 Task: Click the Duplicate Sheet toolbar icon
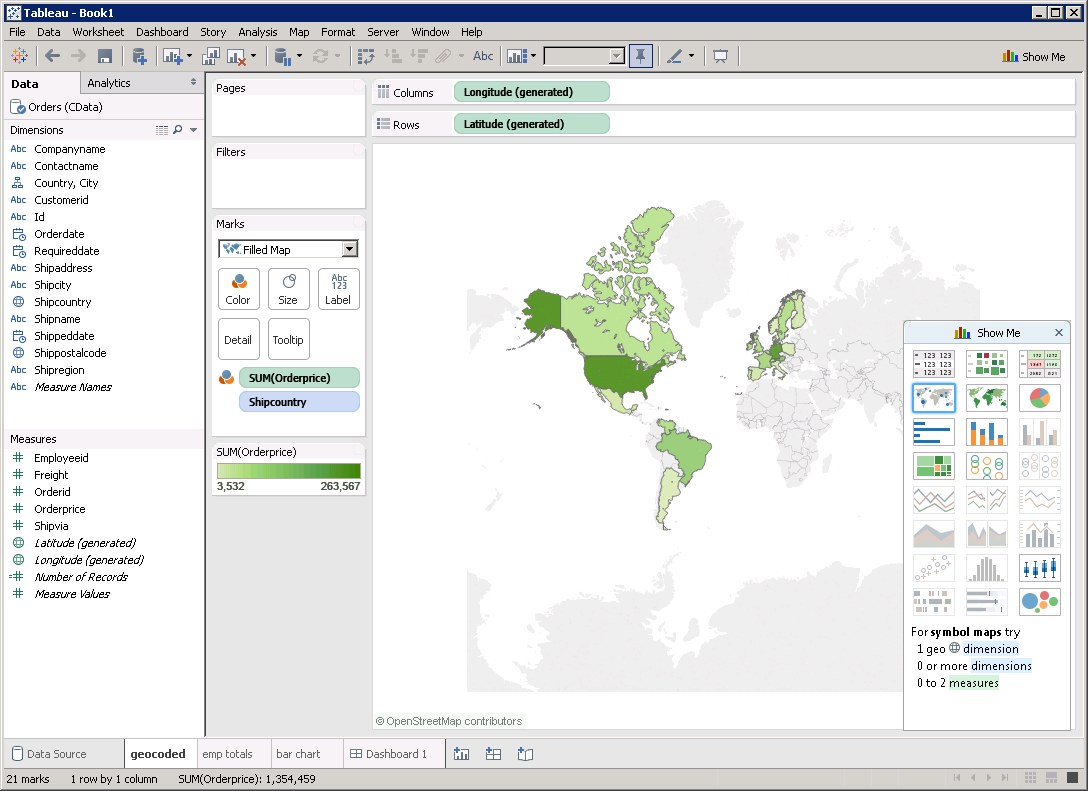211,56
